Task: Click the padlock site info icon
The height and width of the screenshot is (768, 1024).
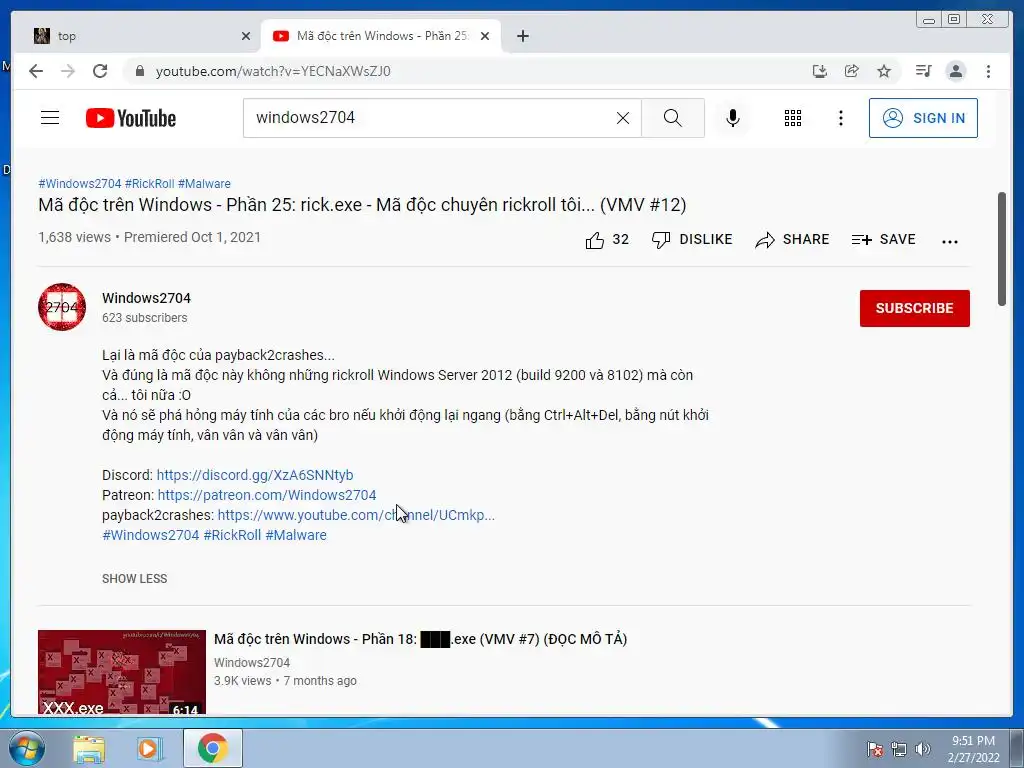Action: click(140, 71)
